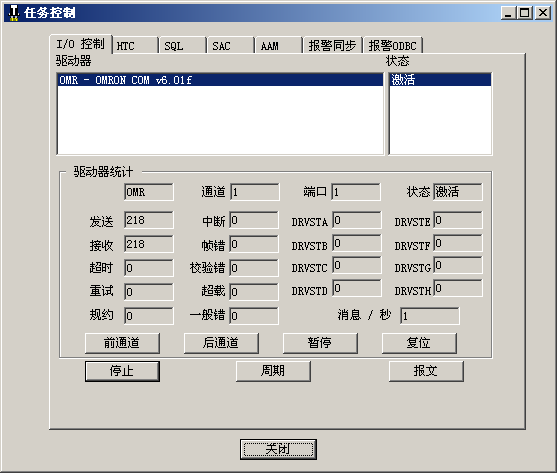
Task: Click the driver name field showing OMR
Action: tap(149, 192)
